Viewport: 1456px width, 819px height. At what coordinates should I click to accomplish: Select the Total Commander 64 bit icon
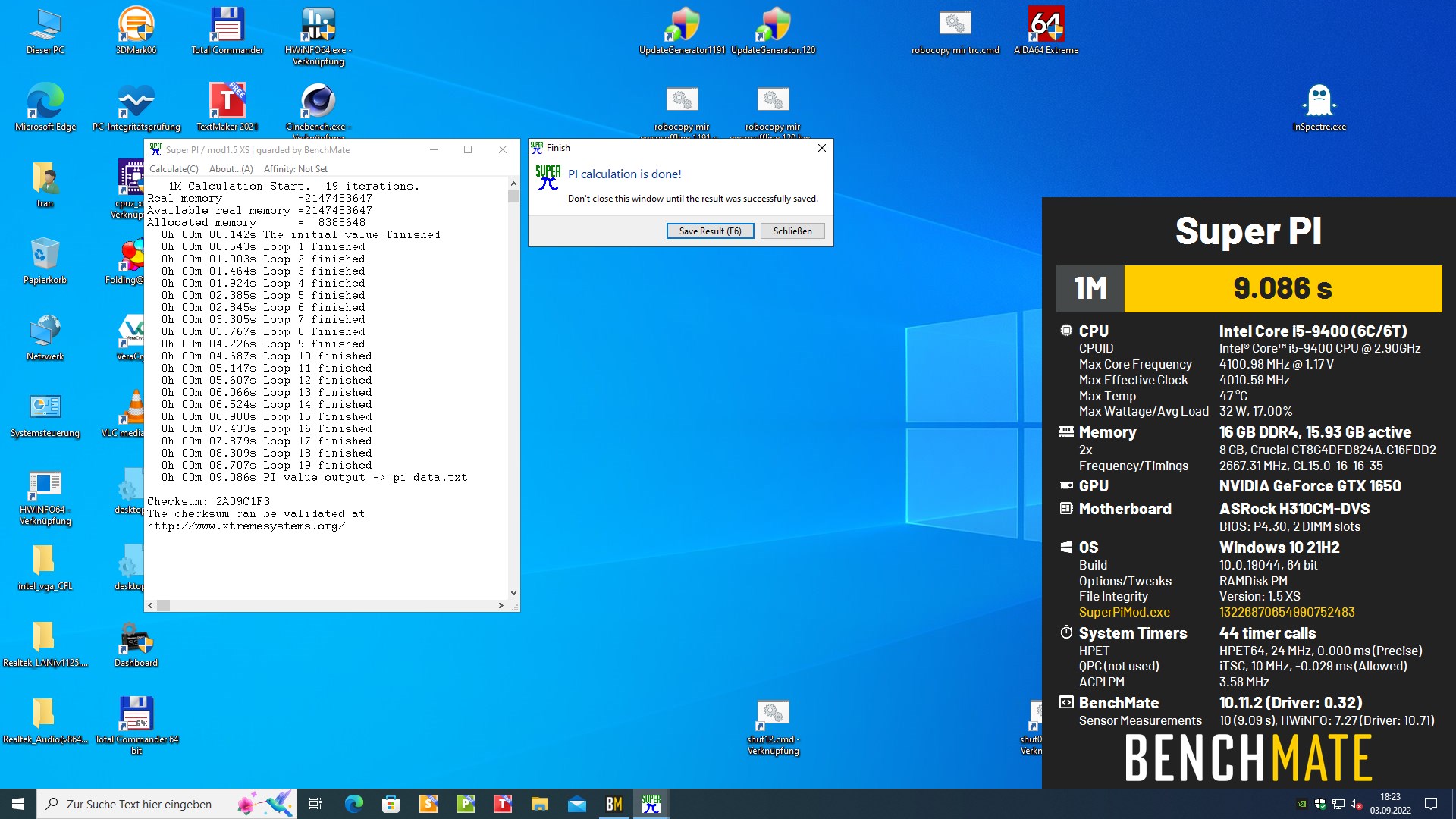coord(136,725)
